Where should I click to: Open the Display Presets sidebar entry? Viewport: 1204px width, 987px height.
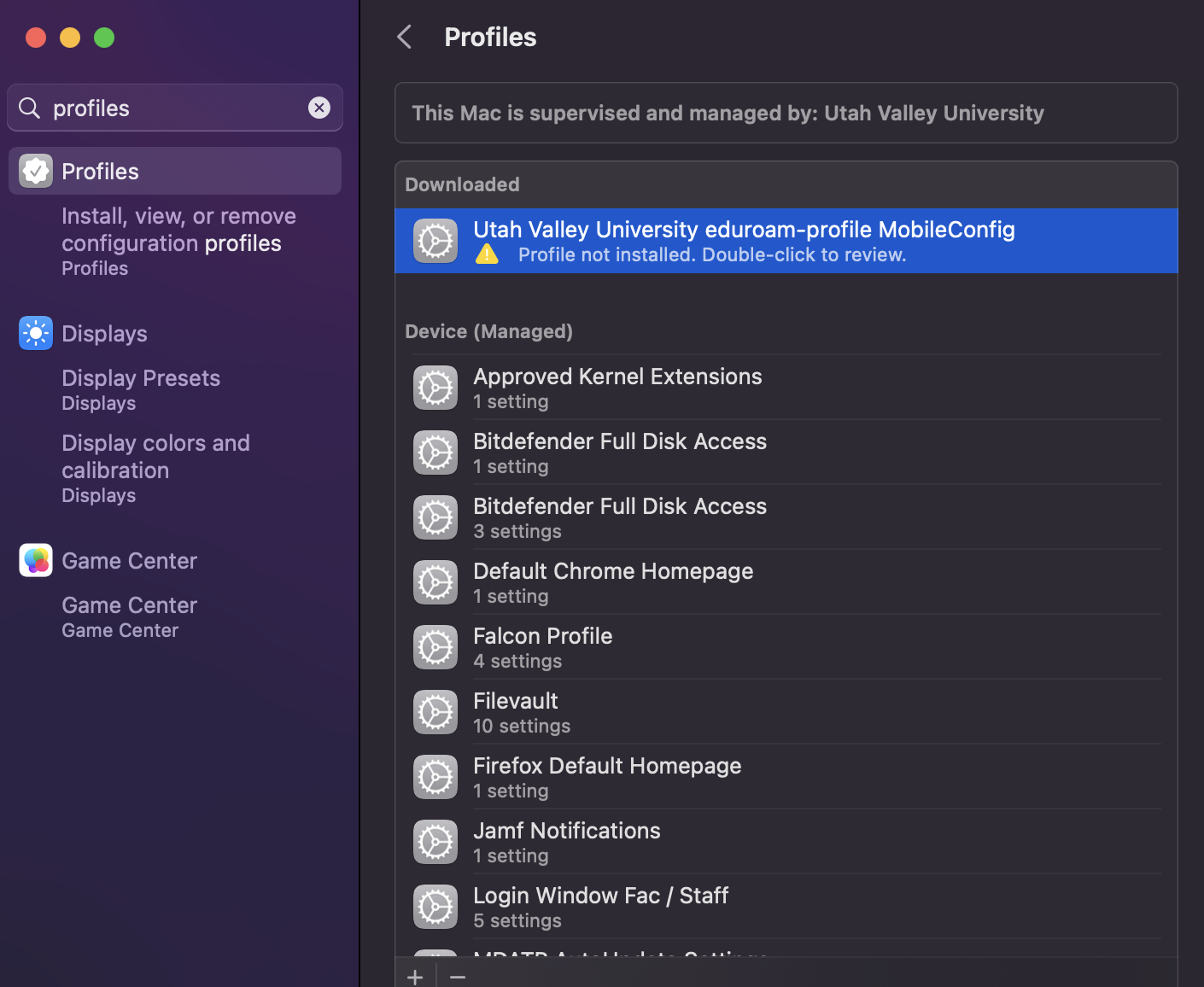140,377
